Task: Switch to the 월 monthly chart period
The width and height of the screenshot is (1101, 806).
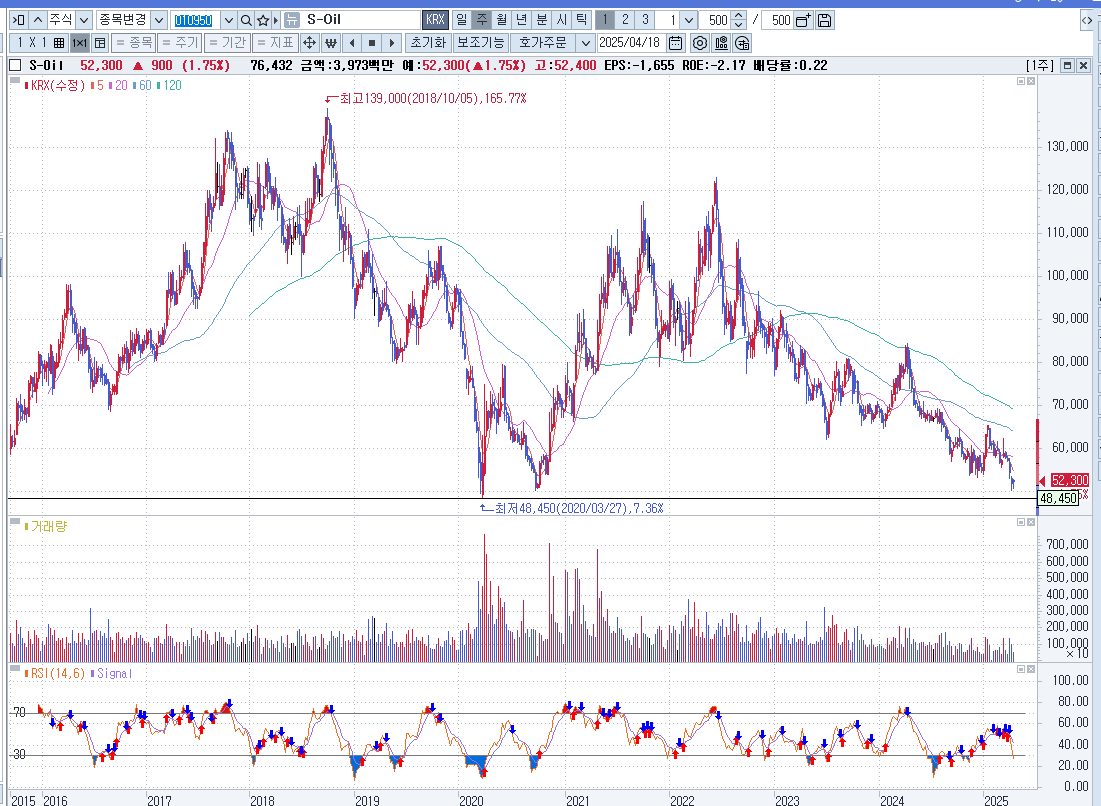Action: 500,20
